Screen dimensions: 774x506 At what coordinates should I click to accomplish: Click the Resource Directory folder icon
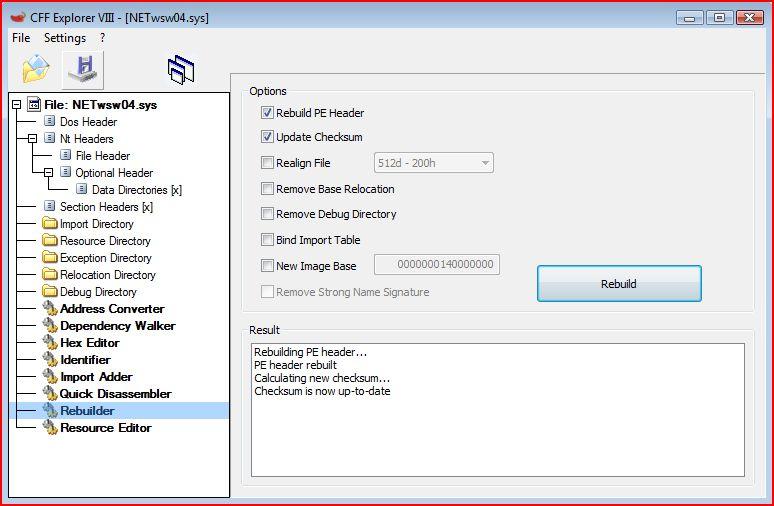[x=49, y=240]
